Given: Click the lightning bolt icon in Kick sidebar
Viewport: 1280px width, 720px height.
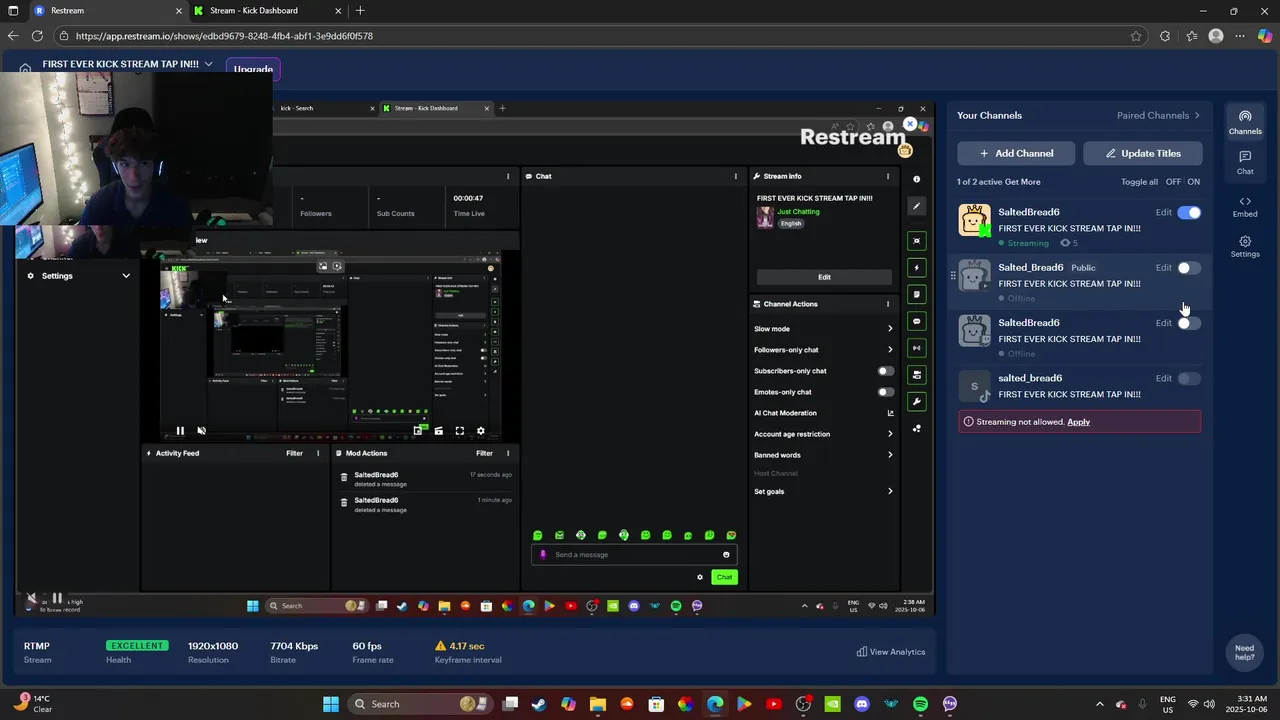Looking at the screenshot, I should pyautogui.click(x=916, y=268).
